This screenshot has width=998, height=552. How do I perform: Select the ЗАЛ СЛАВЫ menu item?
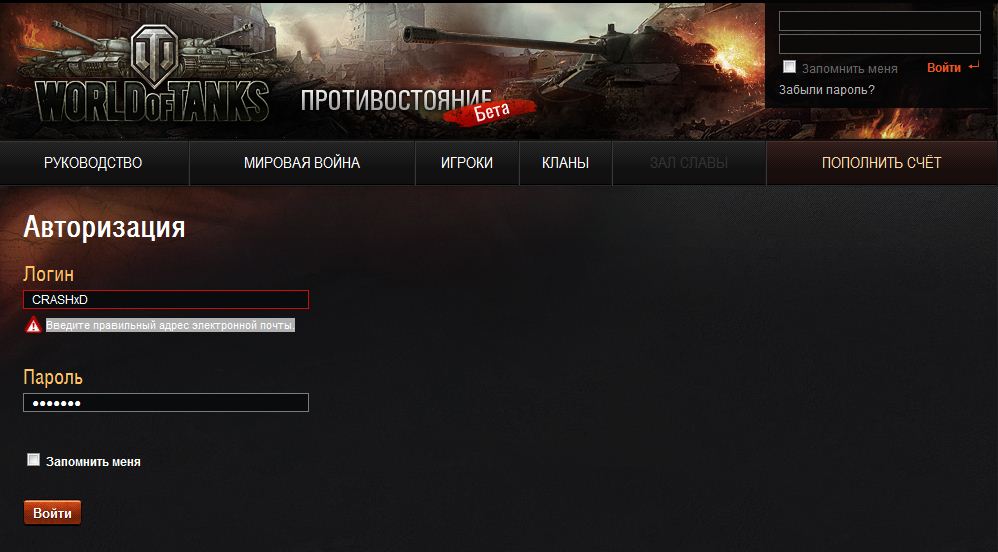coord(689,163)
